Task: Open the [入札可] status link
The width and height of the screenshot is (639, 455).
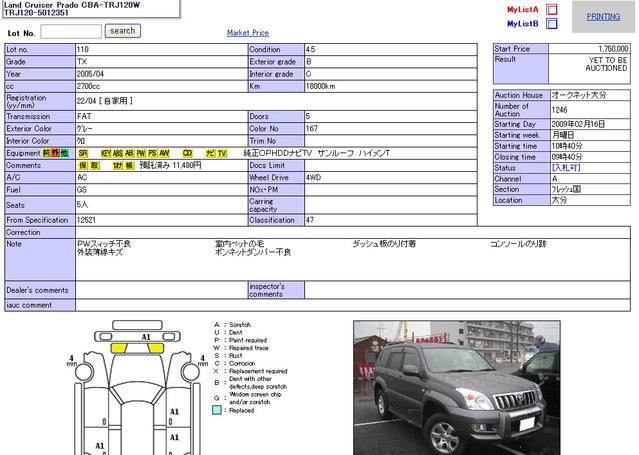Action: click(566, 168)
